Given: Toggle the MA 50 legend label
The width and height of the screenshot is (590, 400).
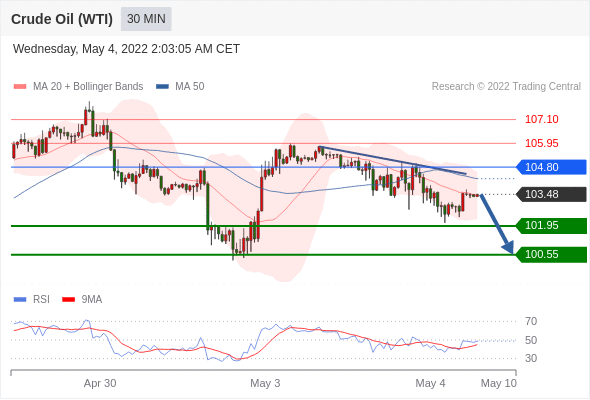Looking at the screenshot, I should click(190, 87).
